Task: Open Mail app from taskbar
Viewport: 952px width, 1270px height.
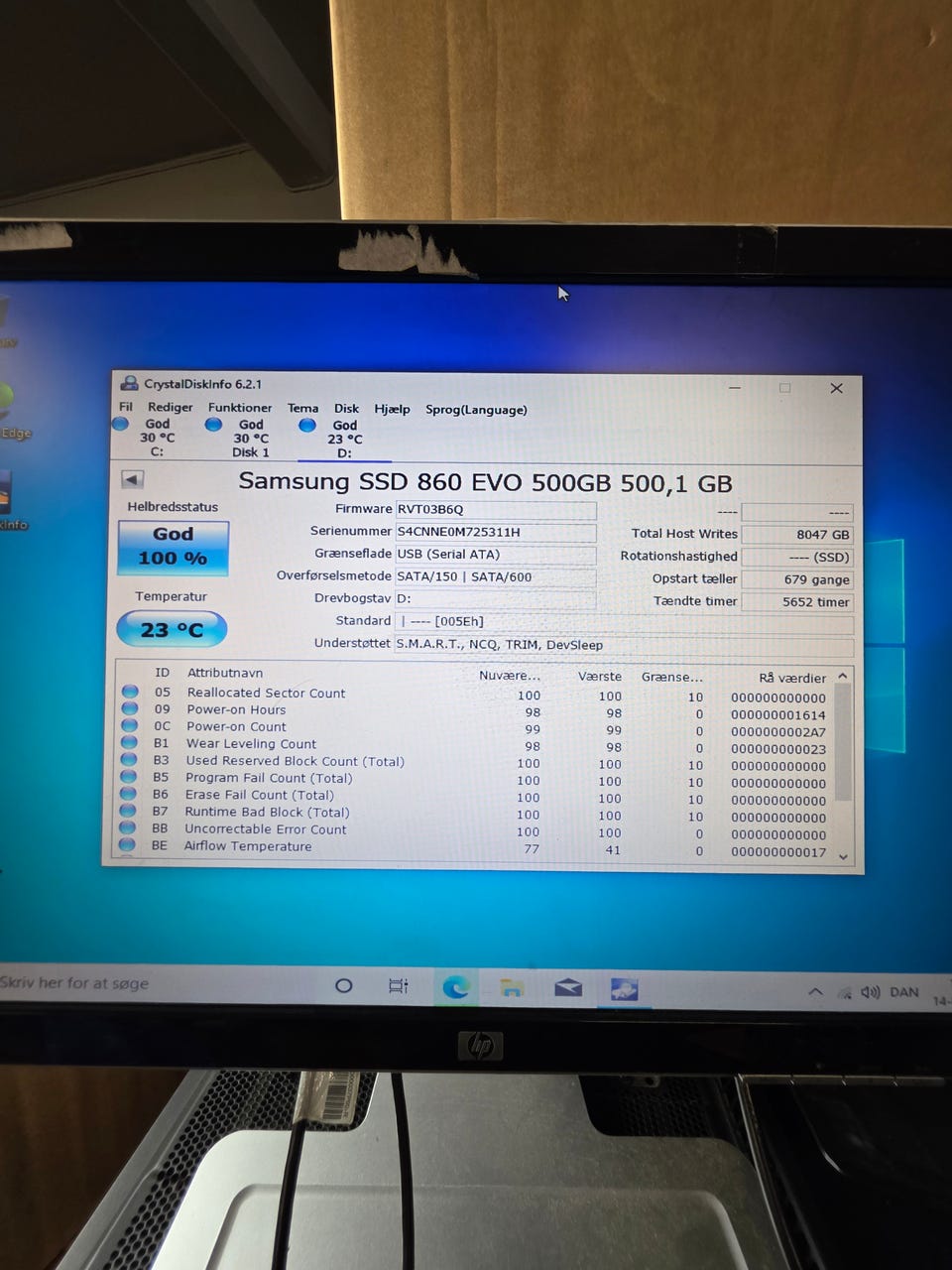Action: click(568, 987)
